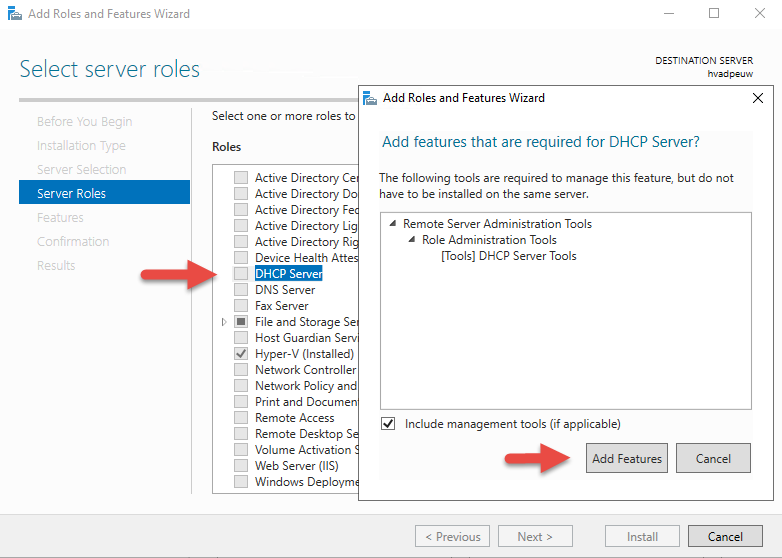The width and height of the screenshot is (782, 558).
Task: Tick the DHCP Server role checkbox
Action: tap(241, 273)
